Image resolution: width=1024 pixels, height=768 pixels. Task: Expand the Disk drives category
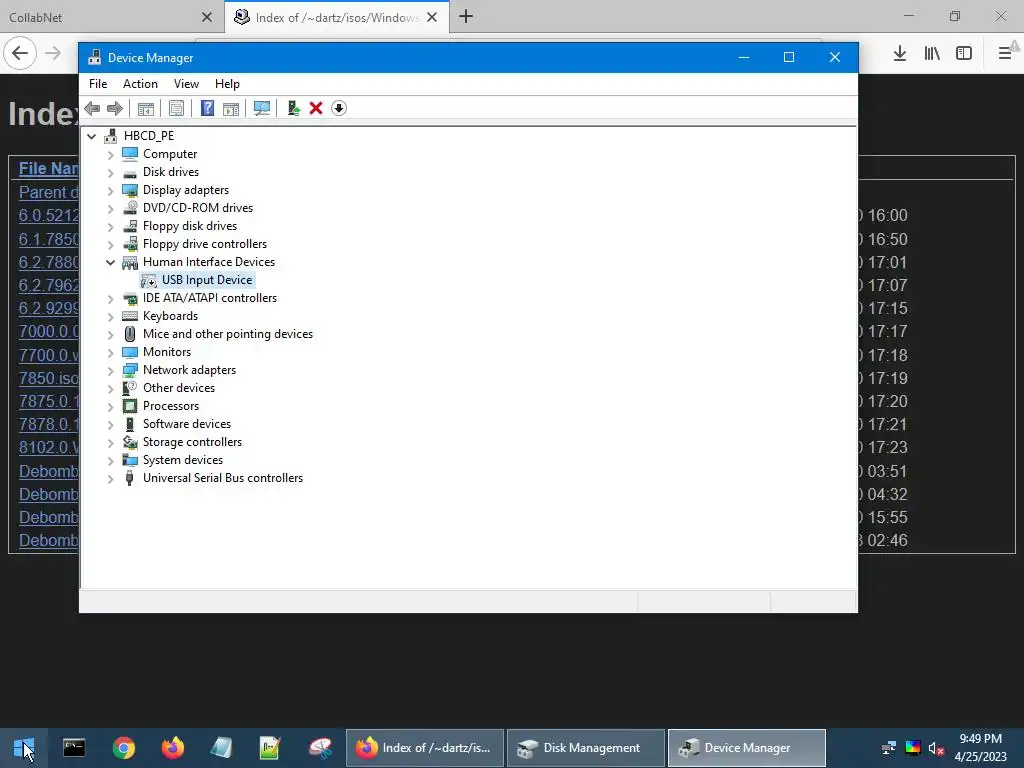tap(110, 172)
